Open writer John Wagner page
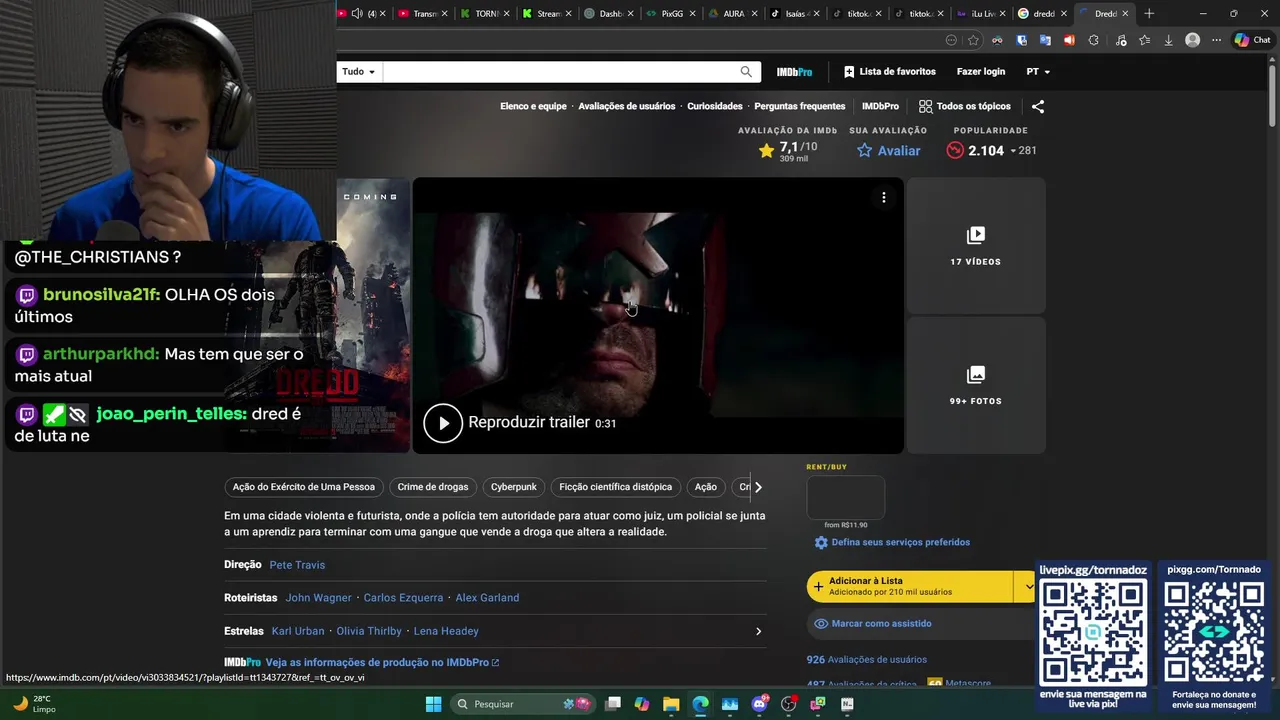1280x720 pixels. point(318,598)
